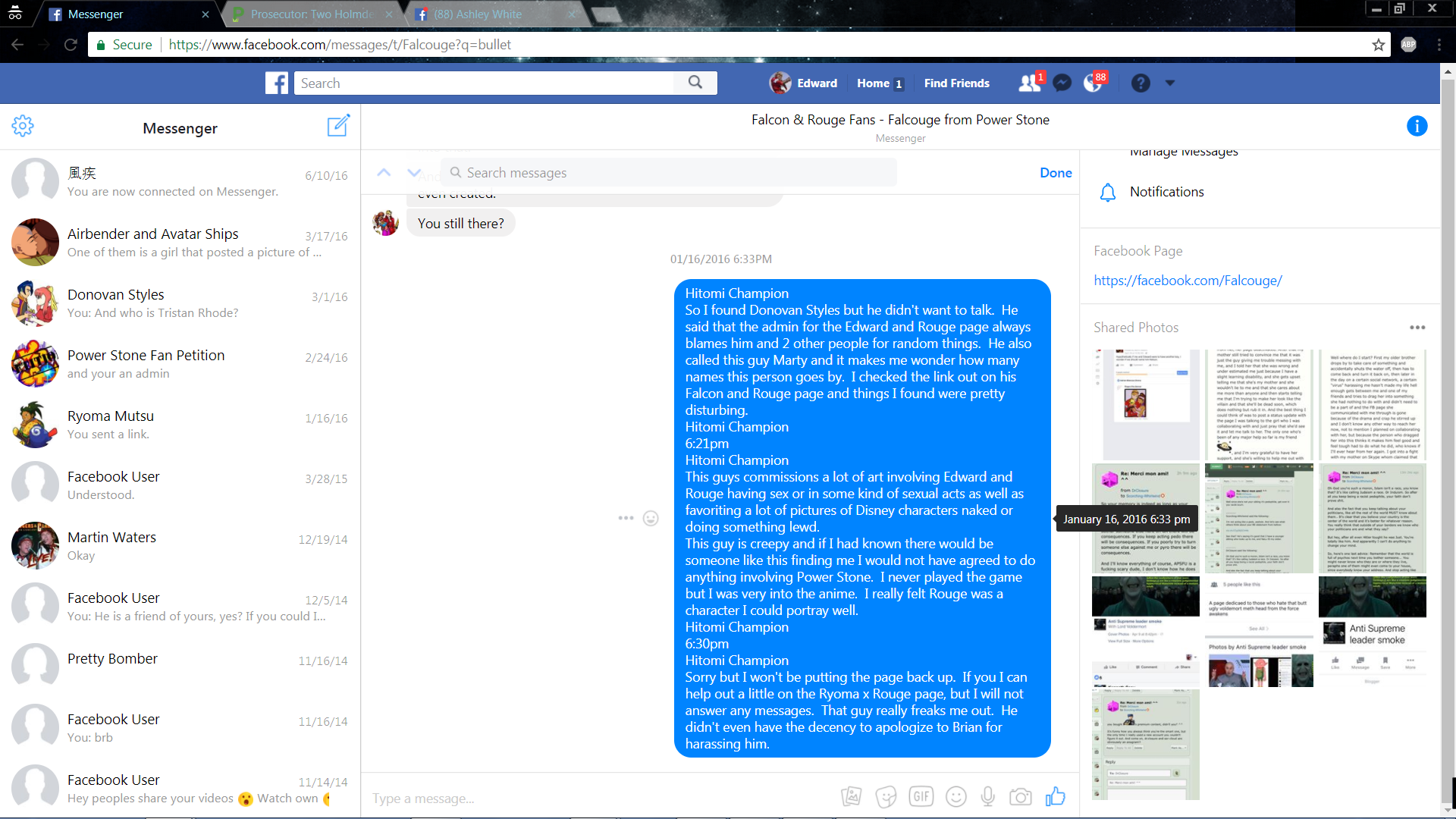Open Shared Photos more options dots
Screen dimensions: 1456x819
(1417, 328)
